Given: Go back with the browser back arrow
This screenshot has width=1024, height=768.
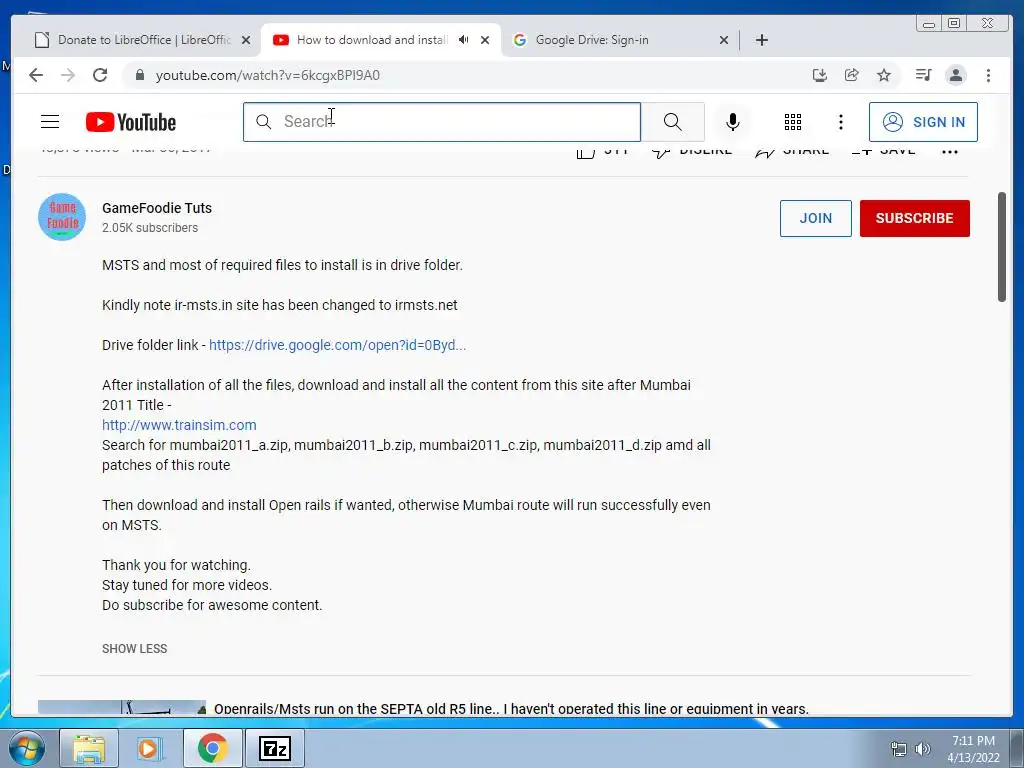Looking at the screenshot, I should [36, 75].
